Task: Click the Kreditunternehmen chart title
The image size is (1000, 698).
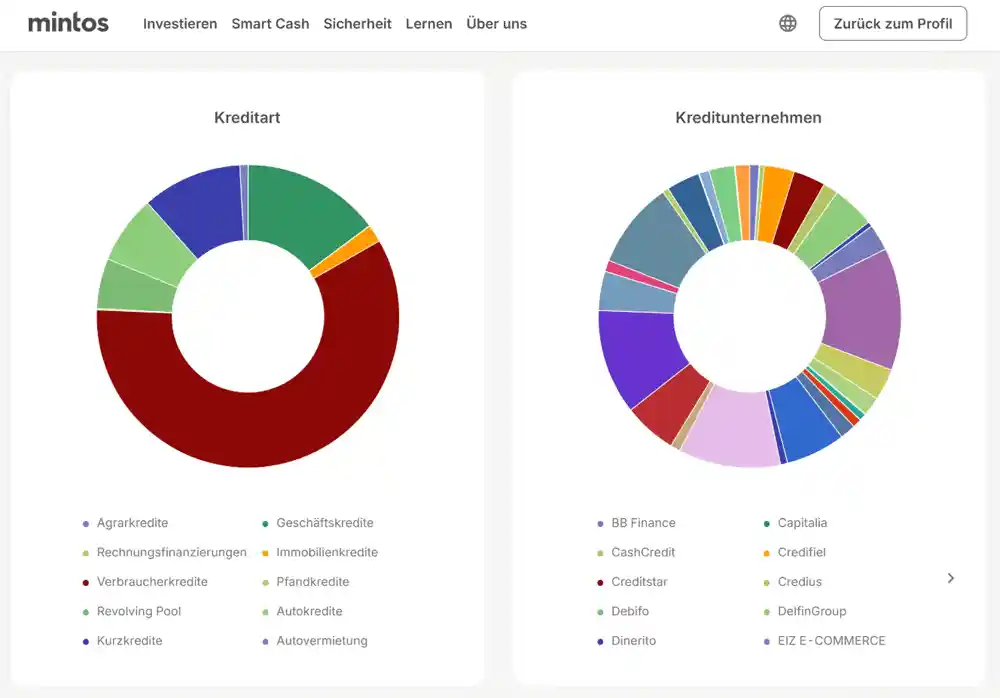Action: [x=749, y=117]
